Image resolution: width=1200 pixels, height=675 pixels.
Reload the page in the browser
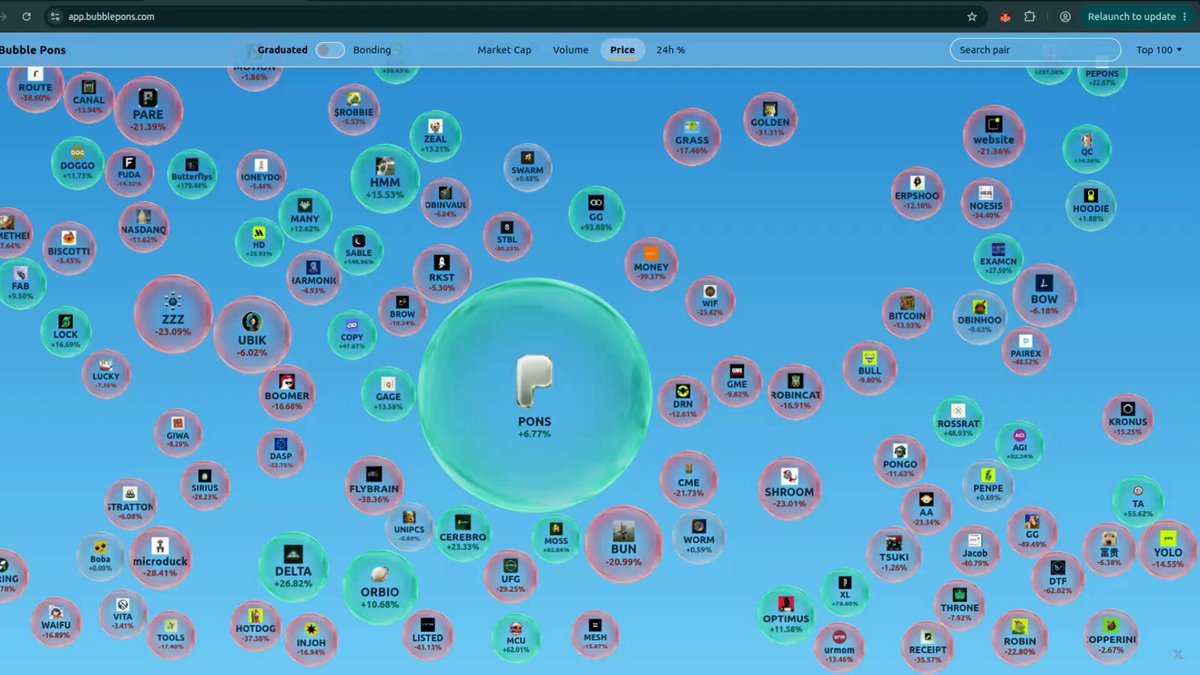pos(26,17)
